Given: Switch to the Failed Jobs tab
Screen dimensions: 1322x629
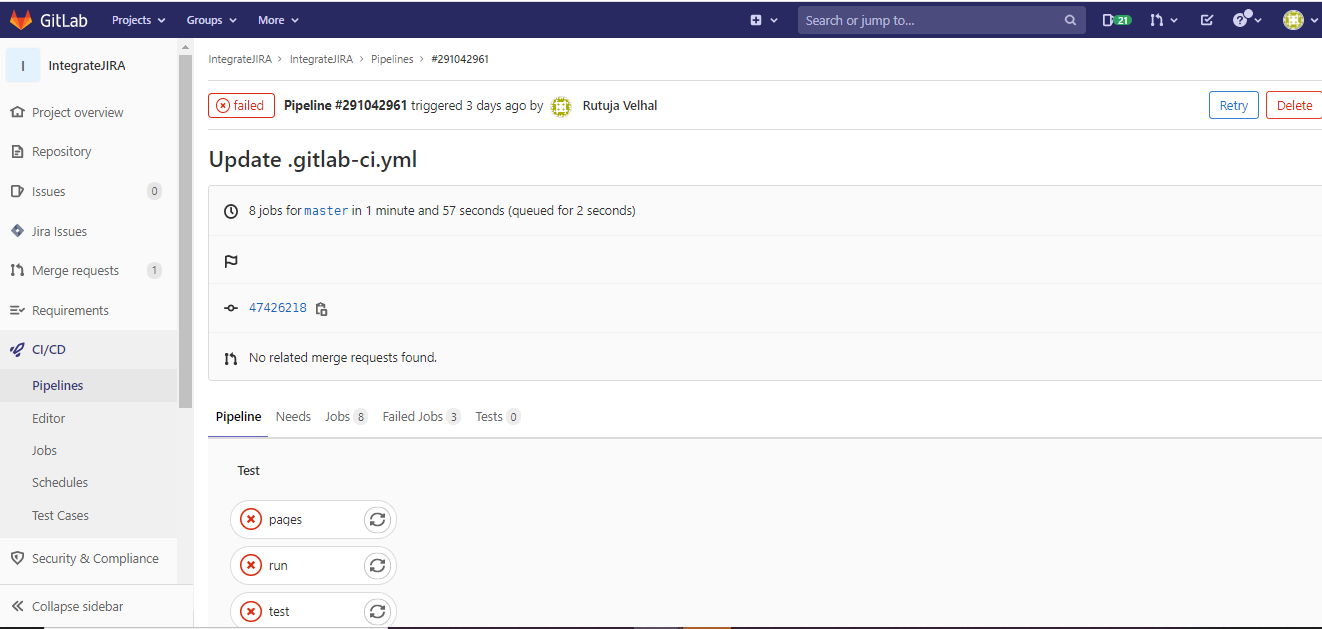Looking at the screenshot, I should pos(412,416).
